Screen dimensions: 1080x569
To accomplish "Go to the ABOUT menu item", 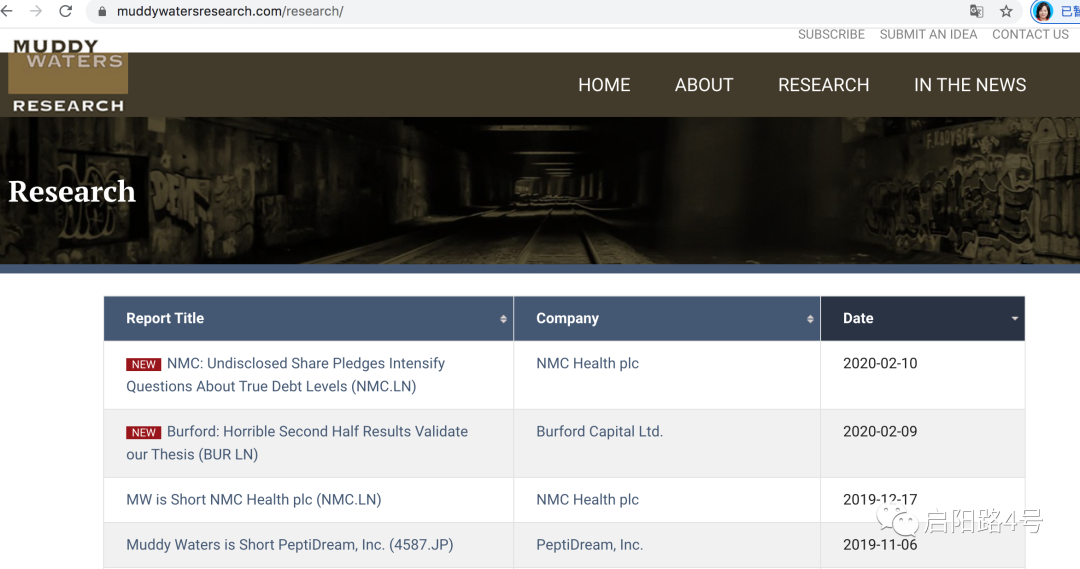I will pos(704,85).
